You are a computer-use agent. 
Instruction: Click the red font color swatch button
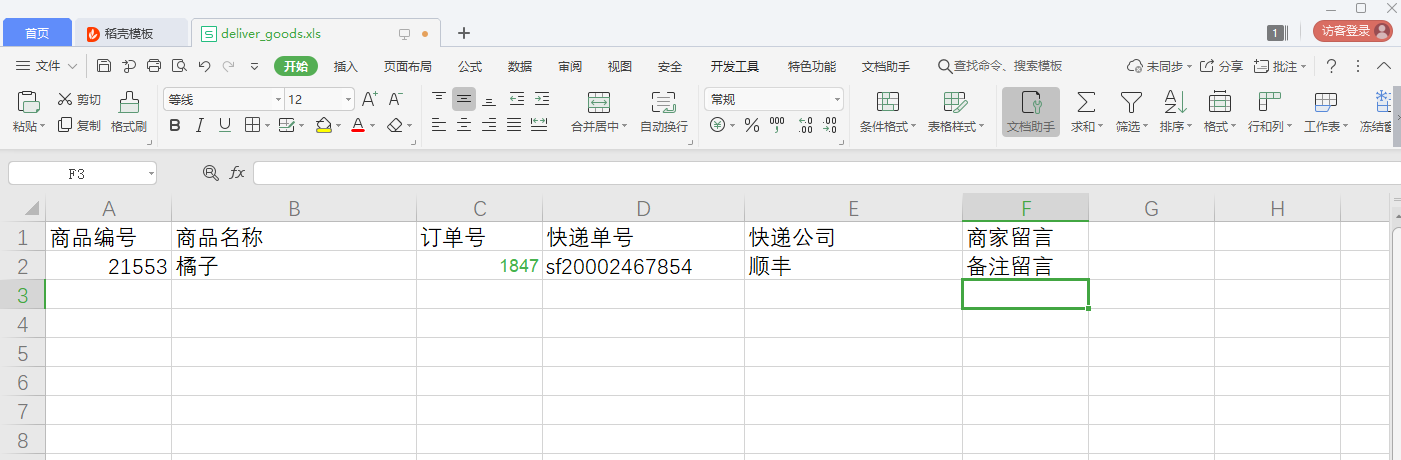(357, 125)
